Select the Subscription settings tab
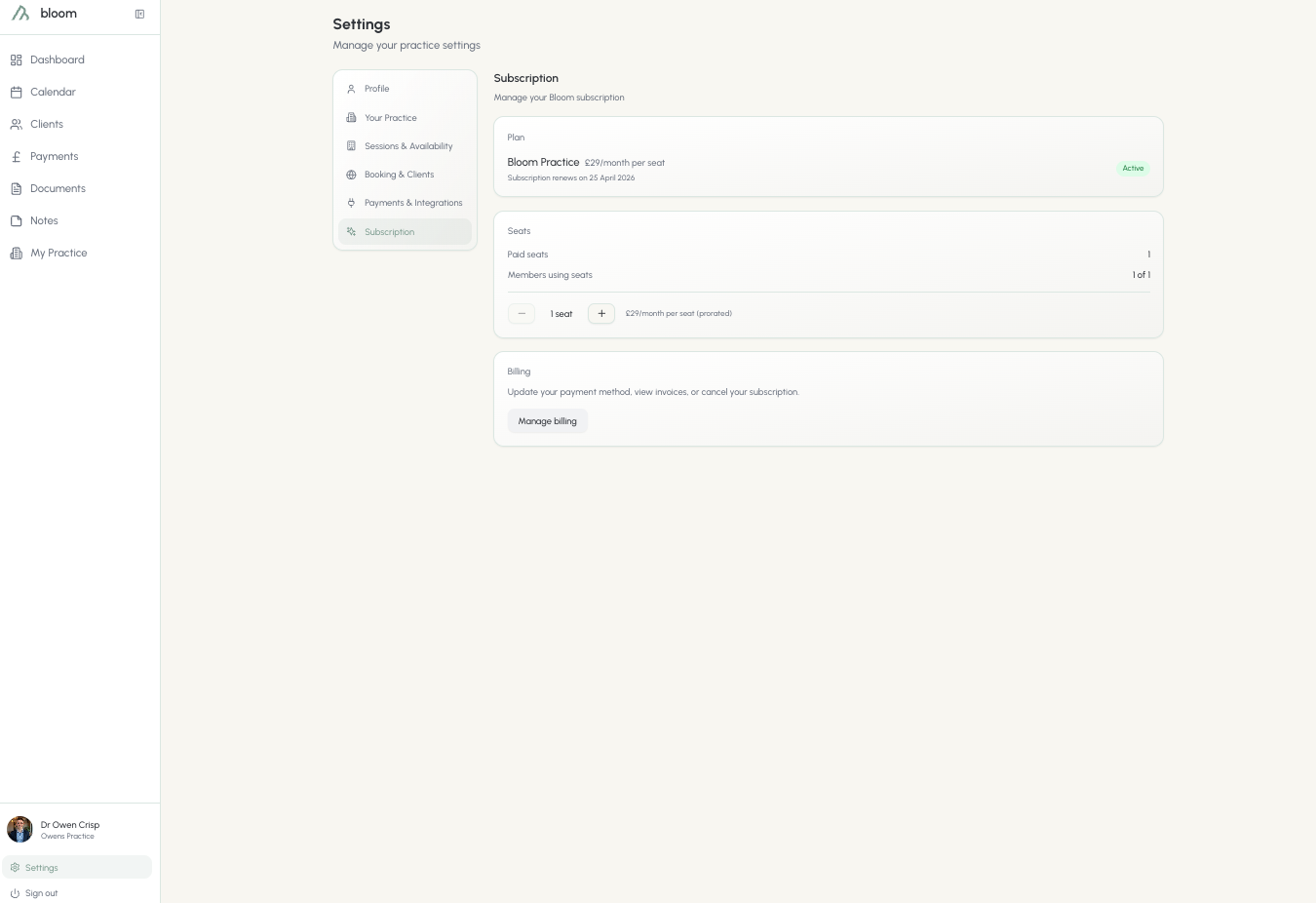 405,232
